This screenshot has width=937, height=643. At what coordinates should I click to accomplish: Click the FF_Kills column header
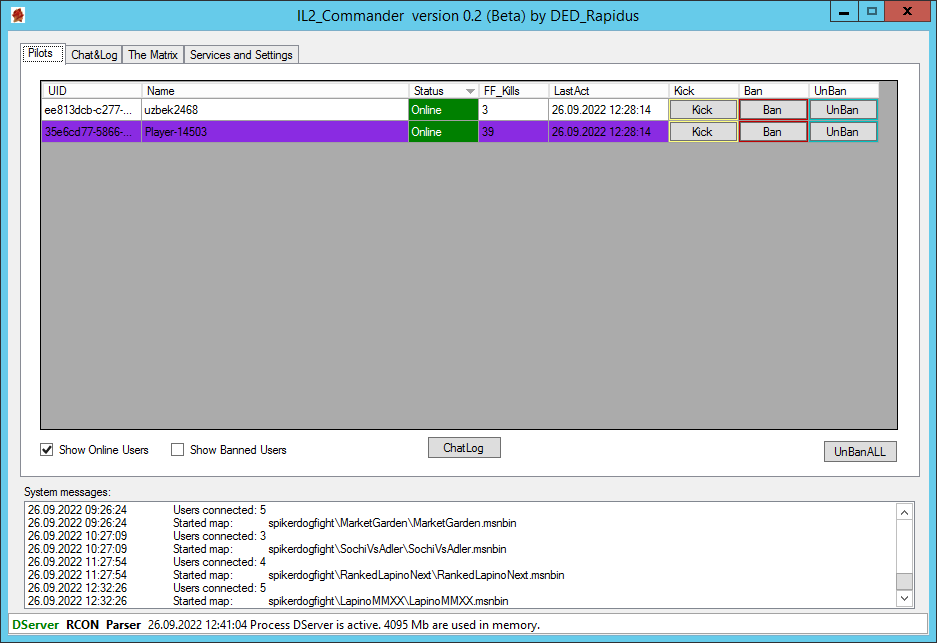513,91
